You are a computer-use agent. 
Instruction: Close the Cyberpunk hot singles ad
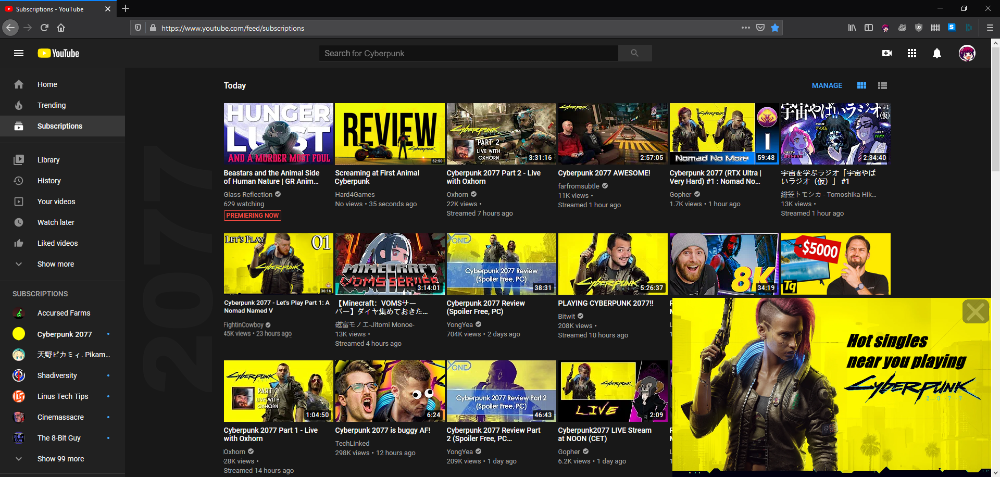tap(975, 312)
